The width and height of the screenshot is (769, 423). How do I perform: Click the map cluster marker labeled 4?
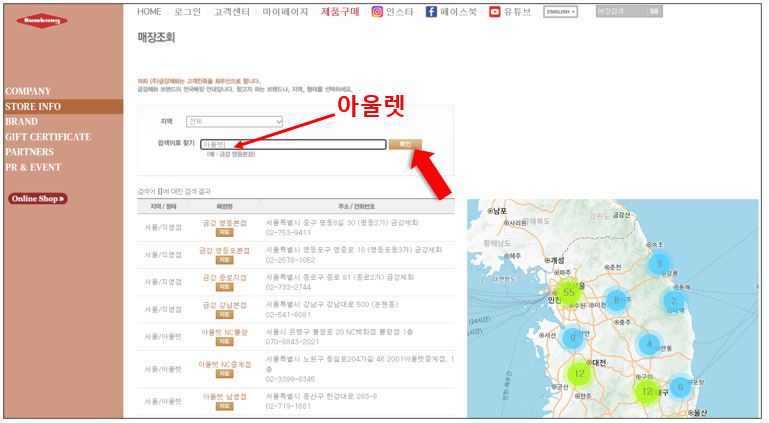[x=649, y=344]
